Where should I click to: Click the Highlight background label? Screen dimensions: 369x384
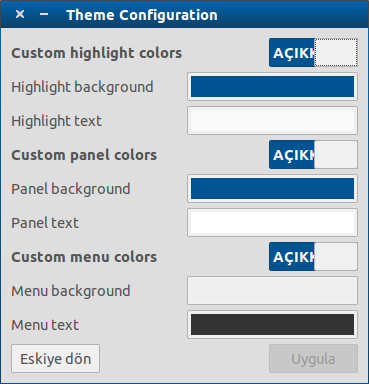tap(82, 87)
